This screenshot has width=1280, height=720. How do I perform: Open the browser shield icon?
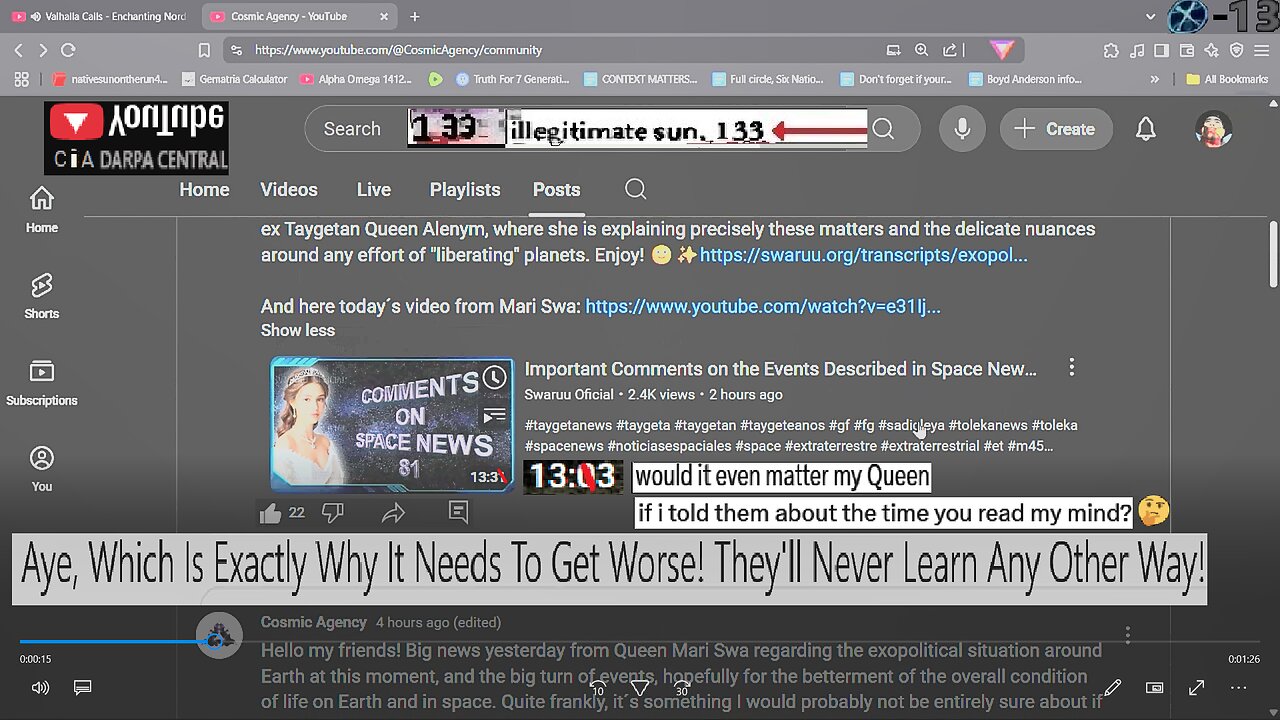[x=1237, y=50]
